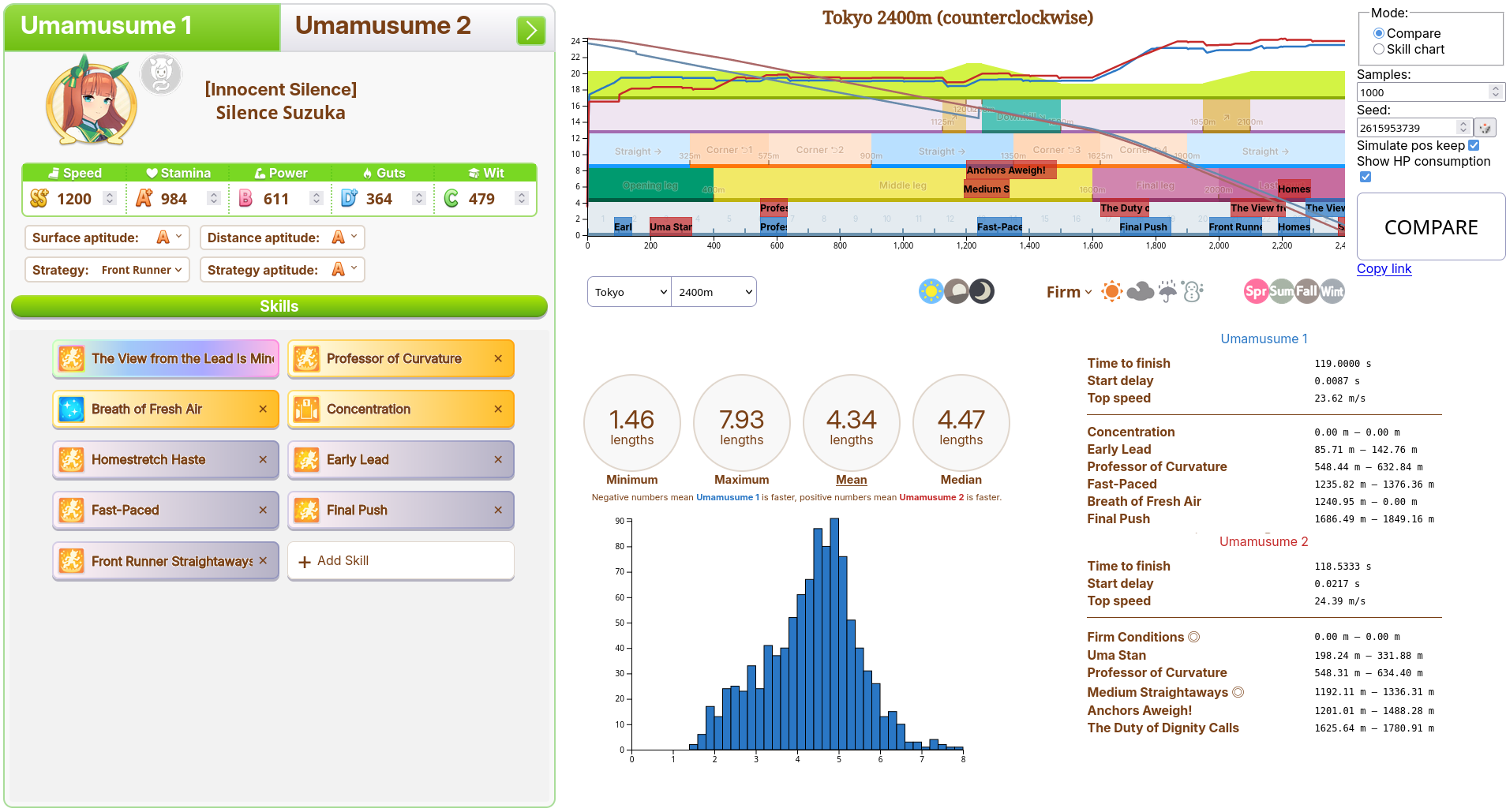This screenshot has height=812, width=1506.
Task: Show Median lengths result
Action: click(961, 423)
